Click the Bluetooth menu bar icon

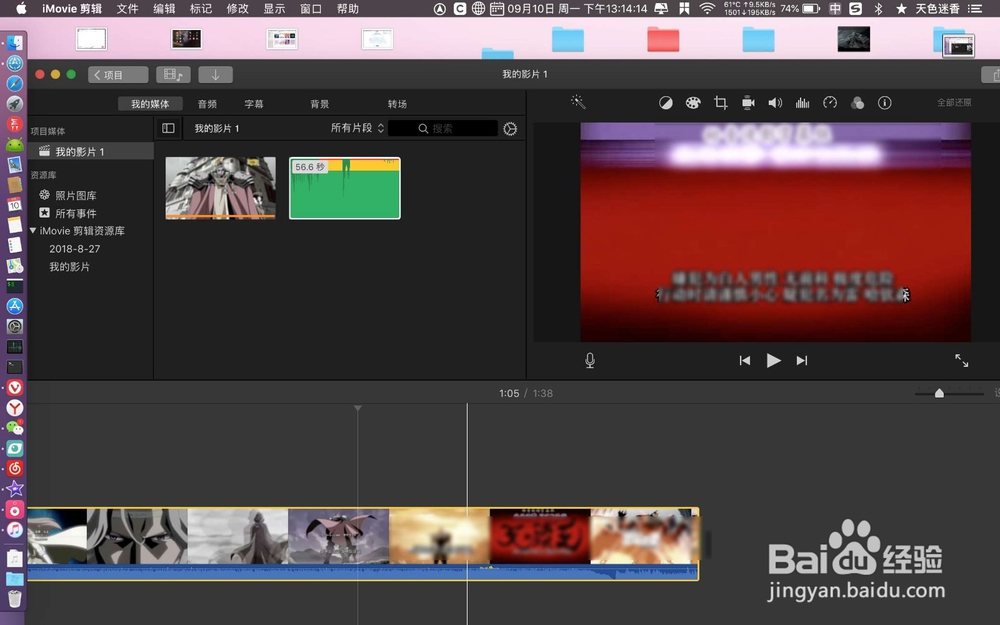click(x=878, y=8)
